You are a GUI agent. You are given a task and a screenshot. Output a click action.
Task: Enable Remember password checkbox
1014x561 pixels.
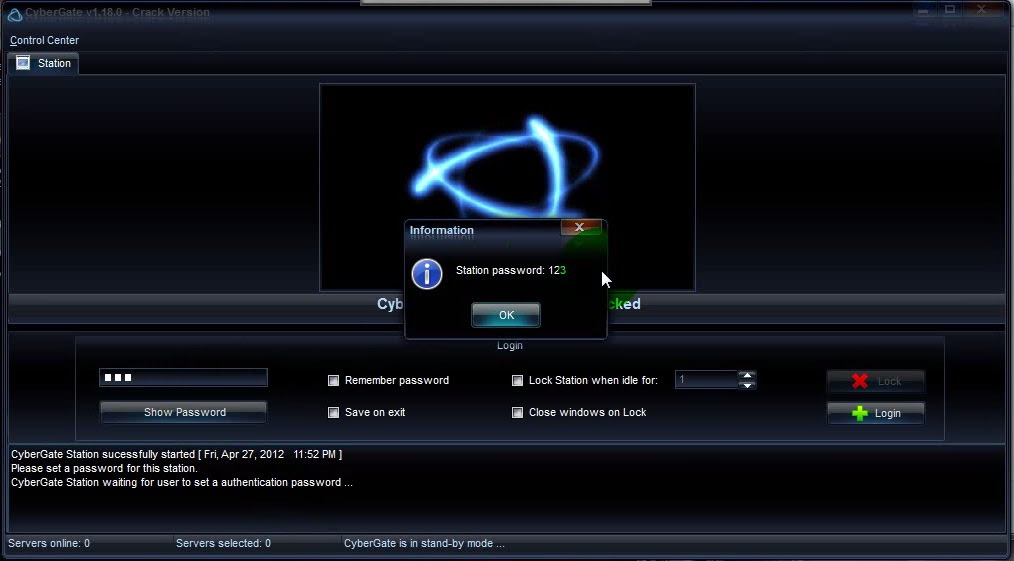pos(333,381)
